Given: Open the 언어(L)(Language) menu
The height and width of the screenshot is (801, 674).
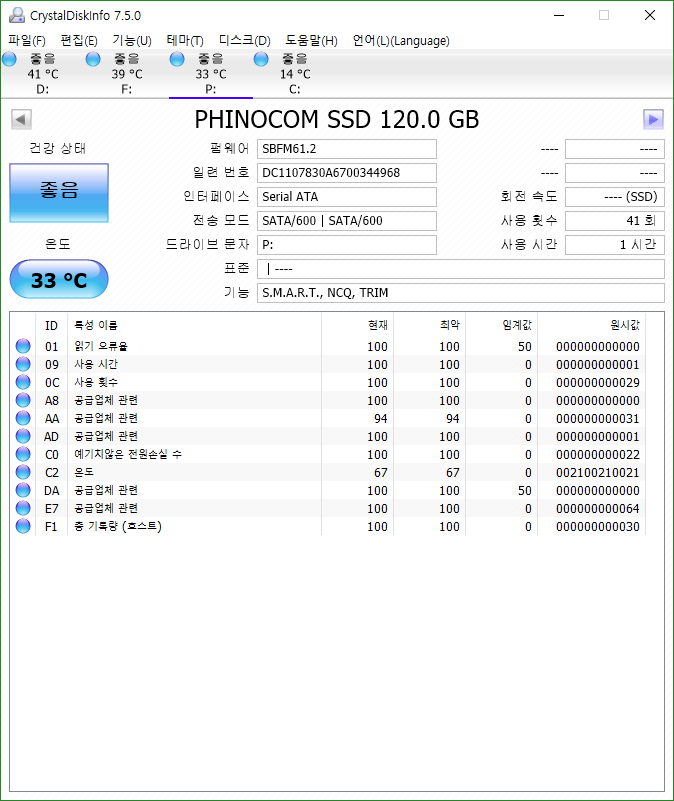Looking at the screenshot, I should [401, 40].
